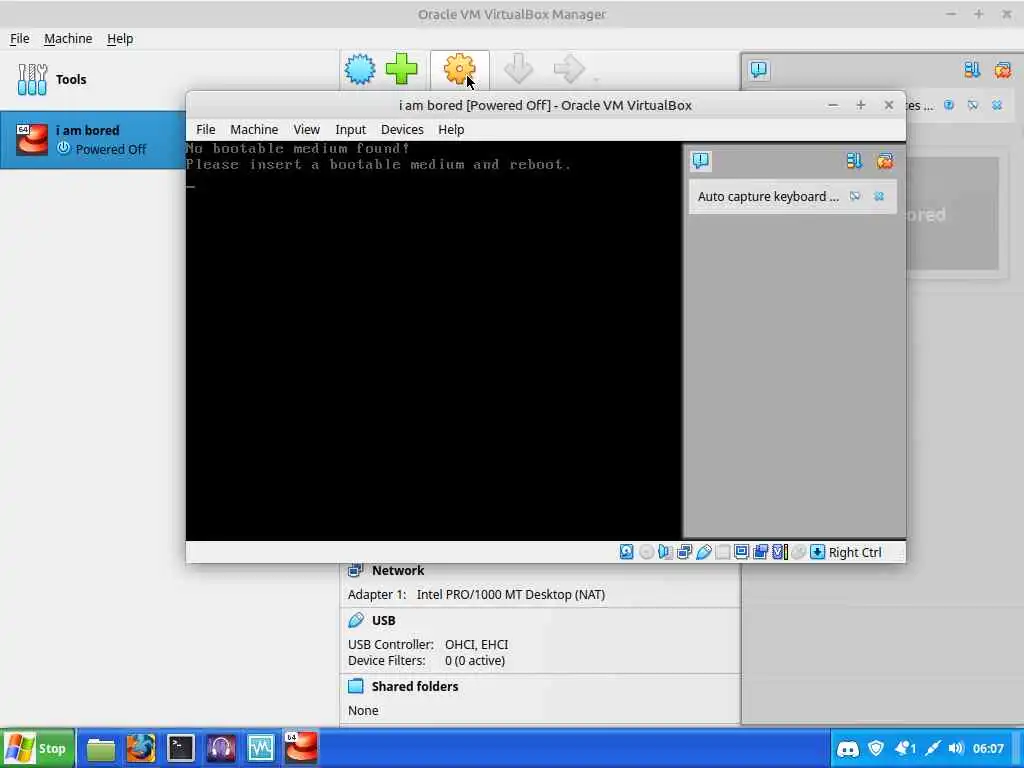The width and height of the screenshot is (1024, 768).
Task: Open the terminal from the taskbar
Action: 181,748
